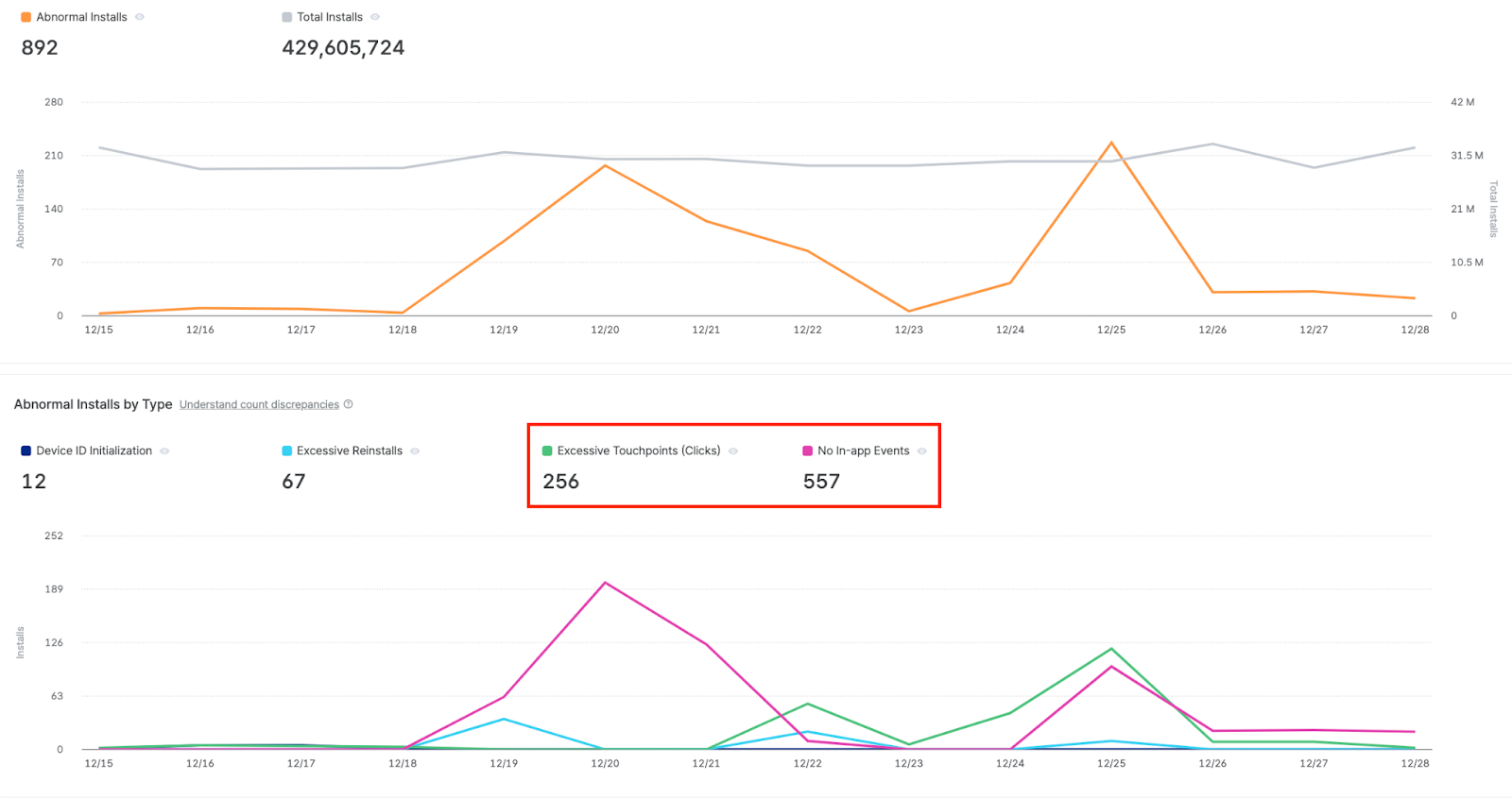Click the cyan Excessive Reinstalls swatch
The width and height of the screenshot is (1512, 799).
[x=287, y=451]
